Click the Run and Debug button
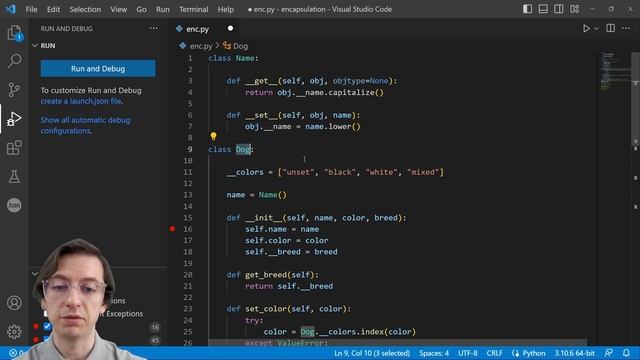Viewport: 640px width, 360px height. pos(98,69)
